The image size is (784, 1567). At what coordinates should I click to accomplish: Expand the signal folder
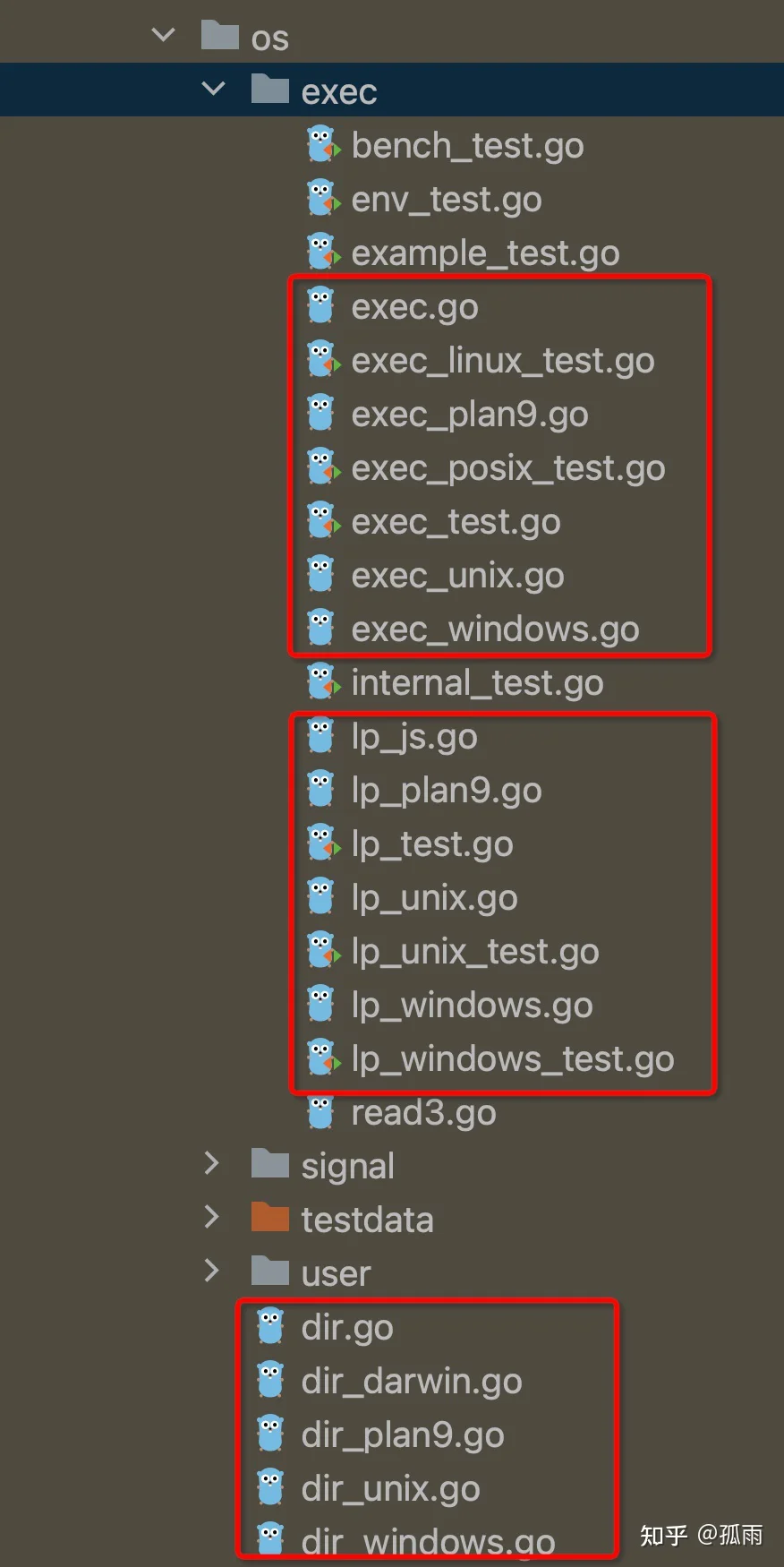click(212, 1163)
